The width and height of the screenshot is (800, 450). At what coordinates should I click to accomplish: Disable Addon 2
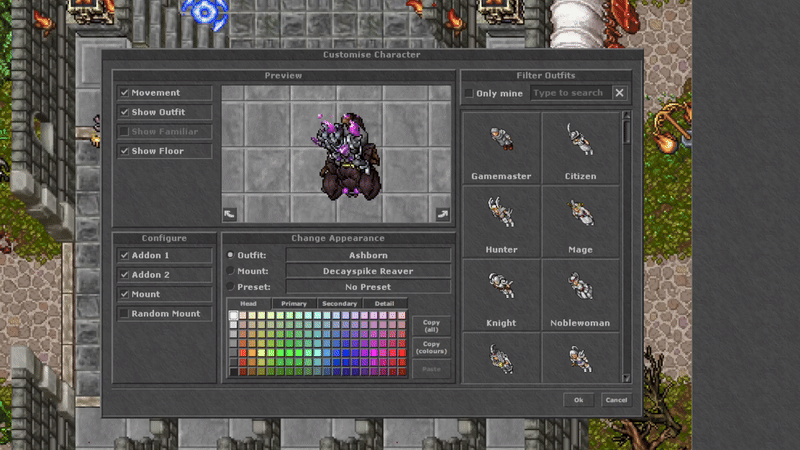[124, 274]
